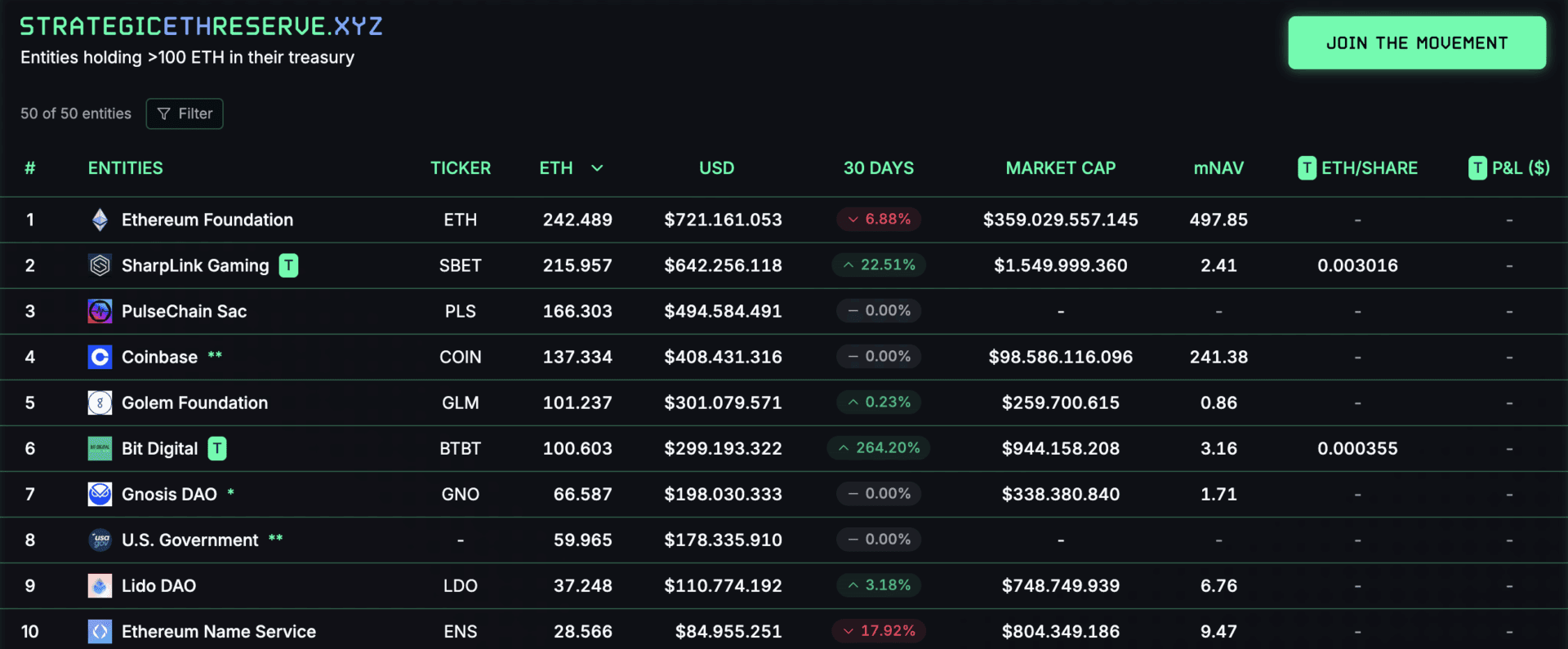Click the $642.256.118 USD value
The height and width of the screenshot is (649, 1568).
point(723,265)
